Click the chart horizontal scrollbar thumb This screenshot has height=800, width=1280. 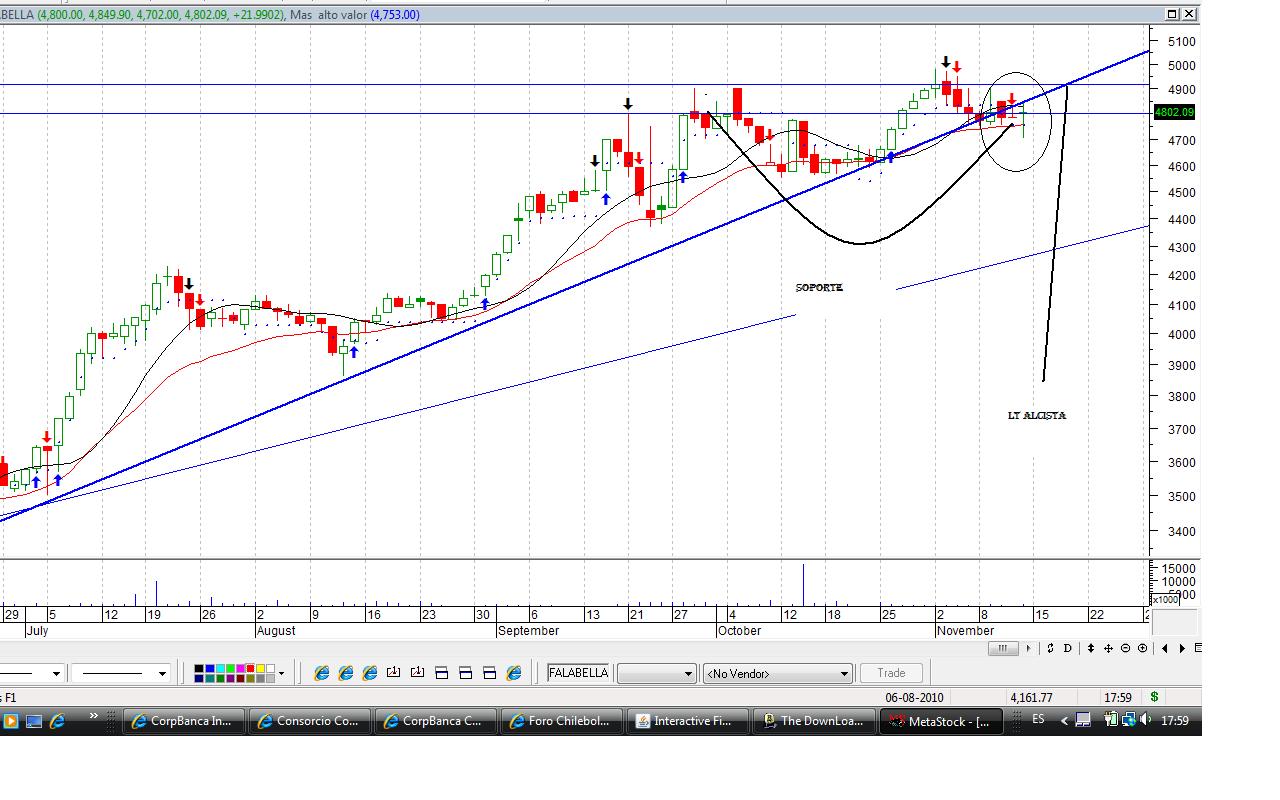[1003, 648]
